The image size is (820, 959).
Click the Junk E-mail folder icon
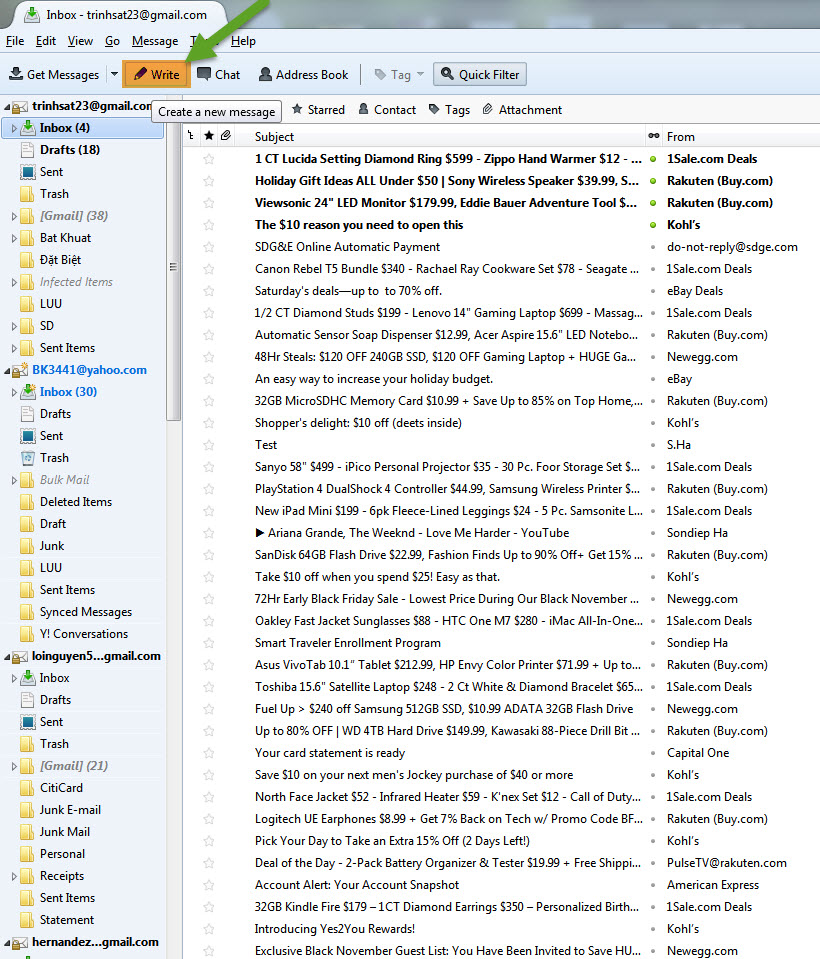click(28, 810)
